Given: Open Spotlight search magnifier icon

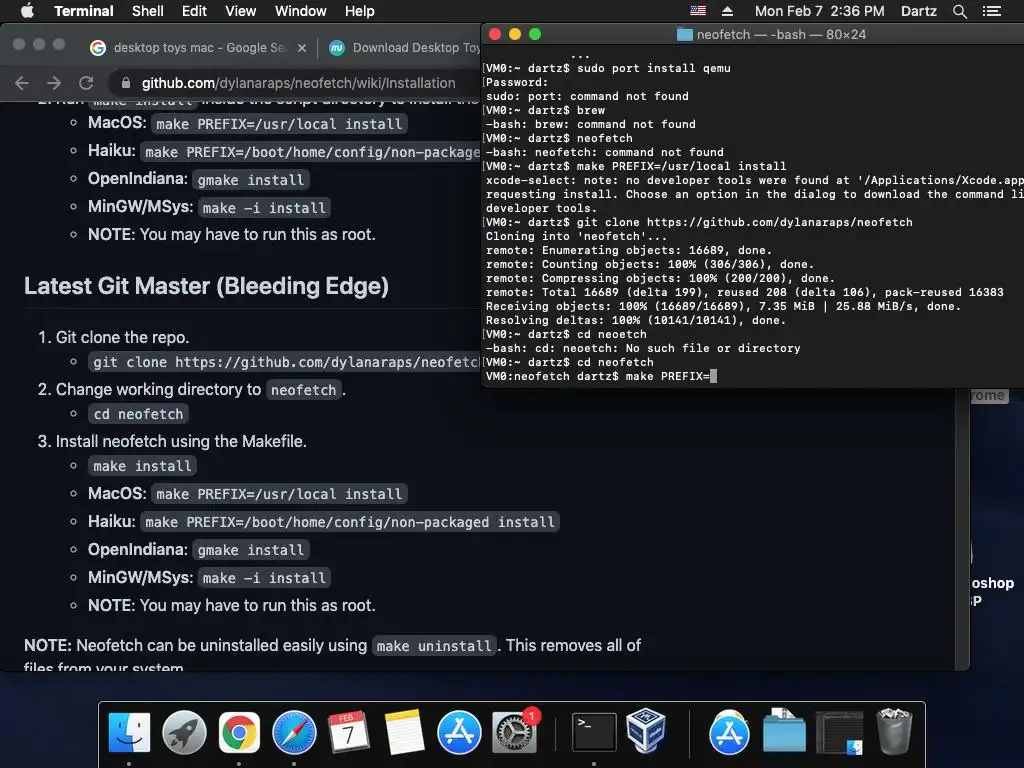Looking at the screenshot, I should click(959, 11).
